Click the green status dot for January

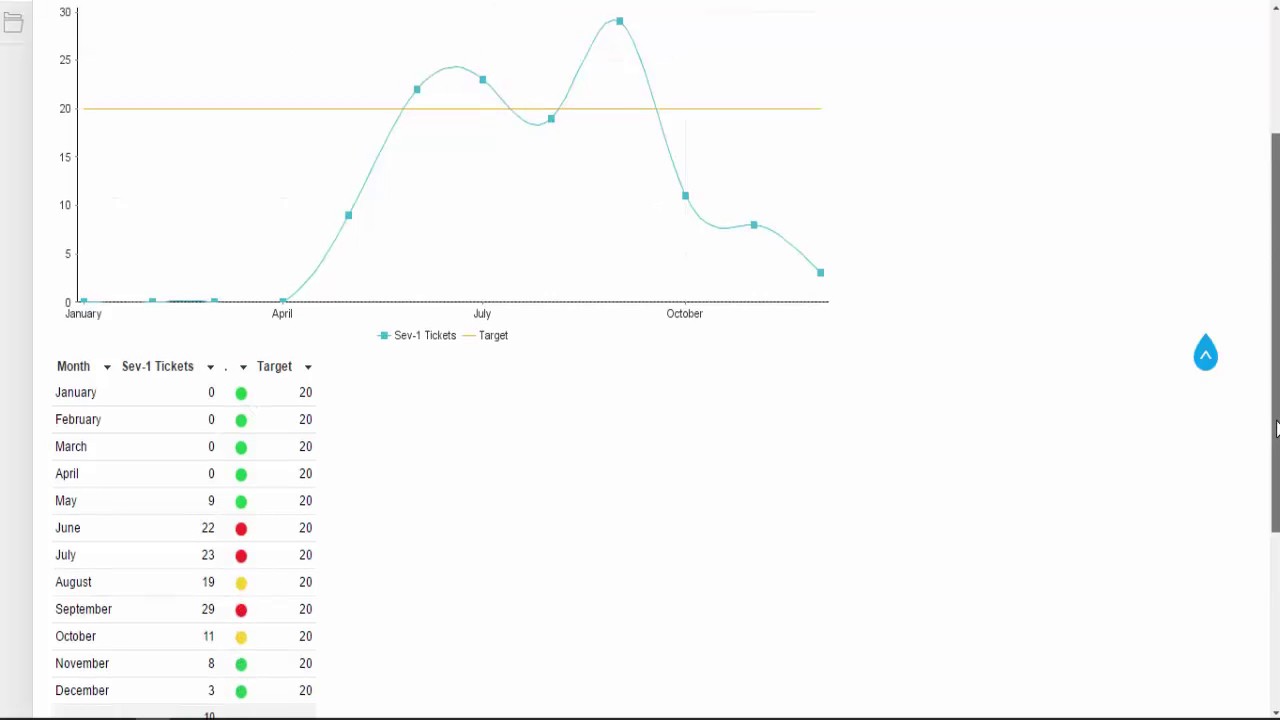pos(241,393)
